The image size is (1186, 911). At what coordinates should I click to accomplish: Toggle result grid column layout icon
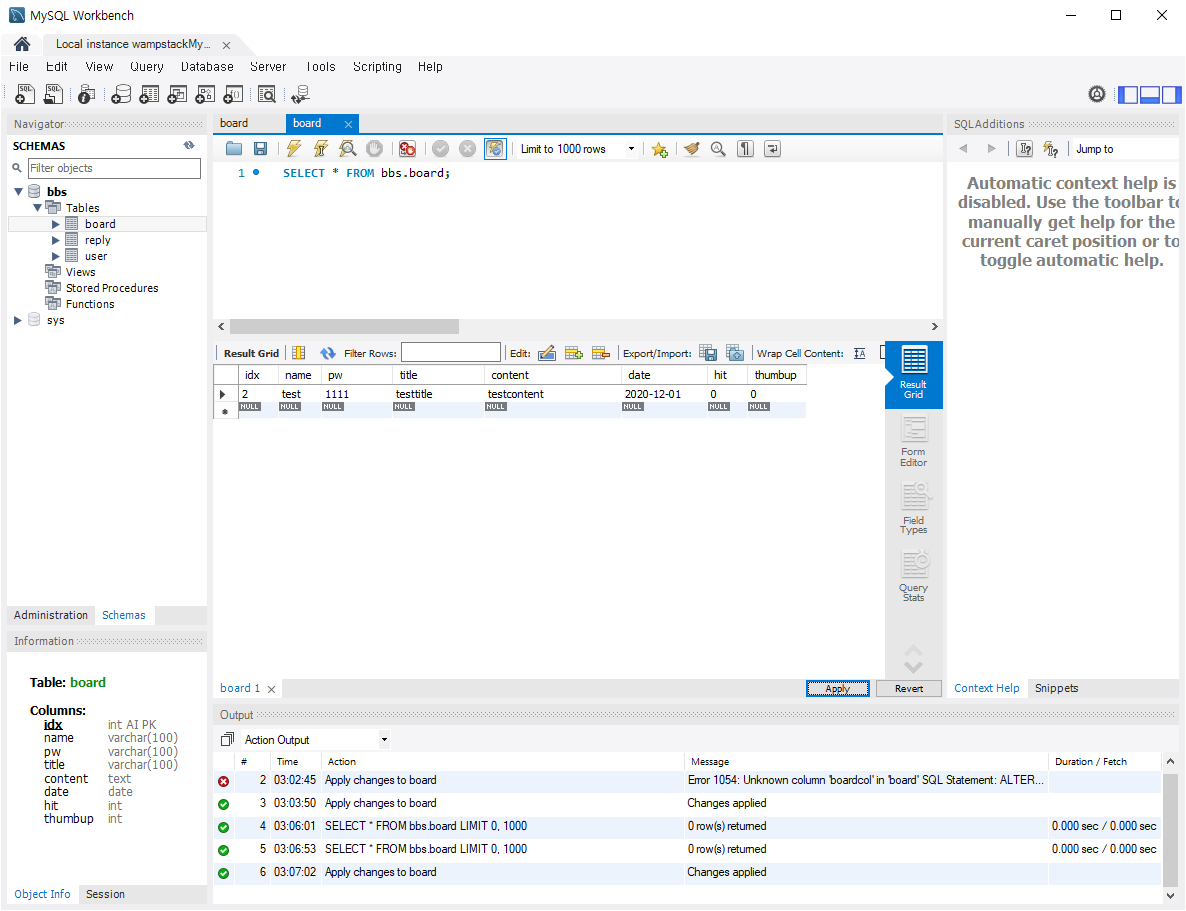coord(299,353)
